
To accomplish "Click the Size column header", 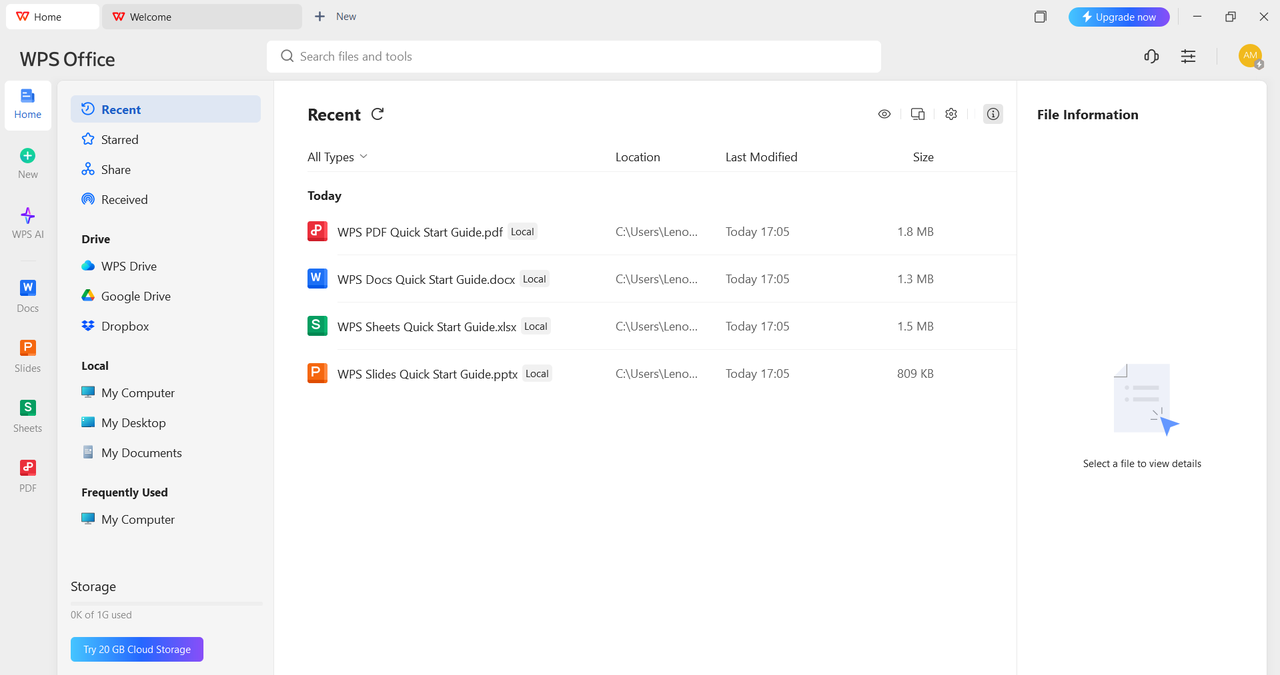I will 923,157.
